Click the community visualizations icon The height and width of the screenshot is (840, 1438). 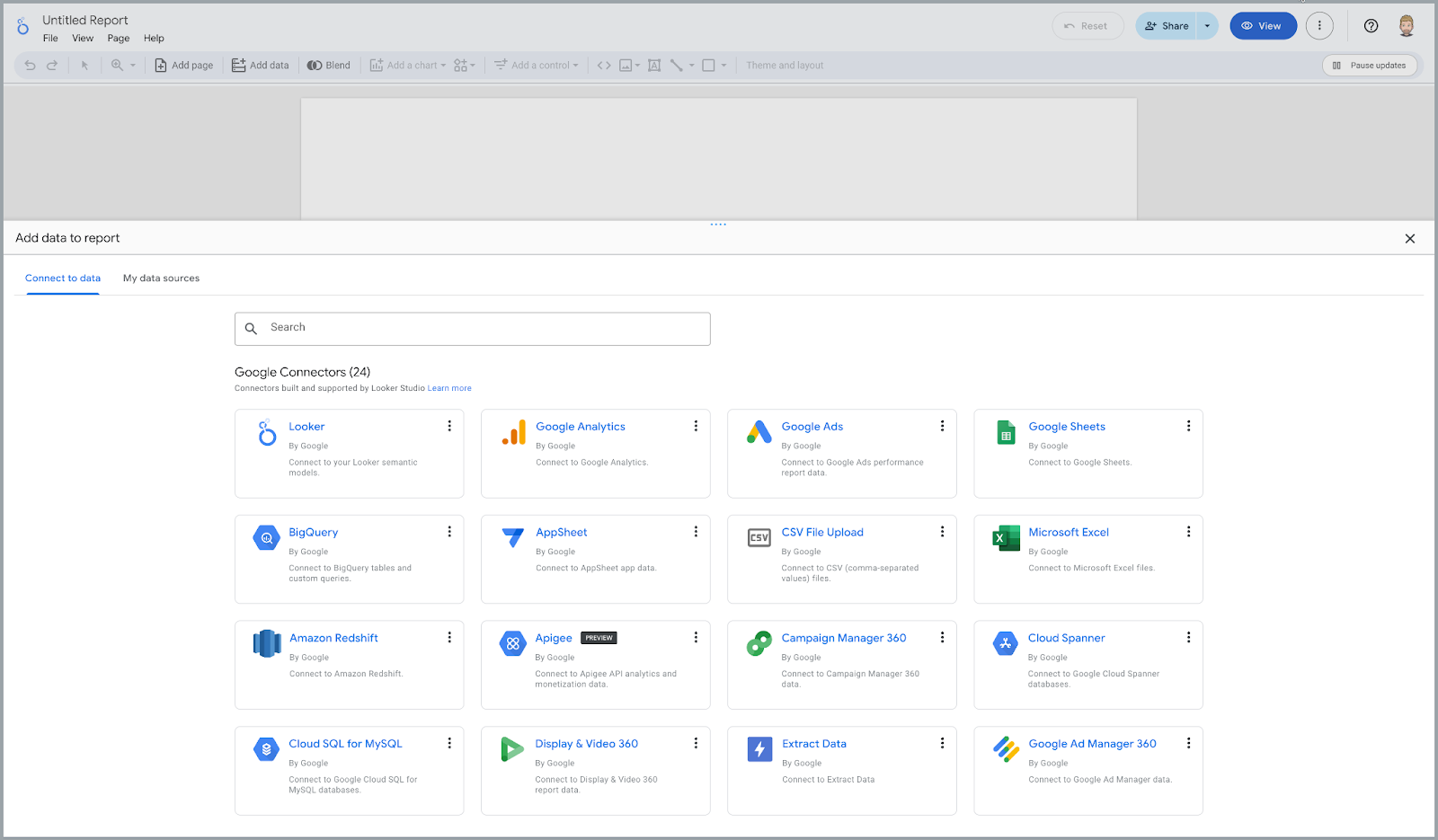click(460, 66)
